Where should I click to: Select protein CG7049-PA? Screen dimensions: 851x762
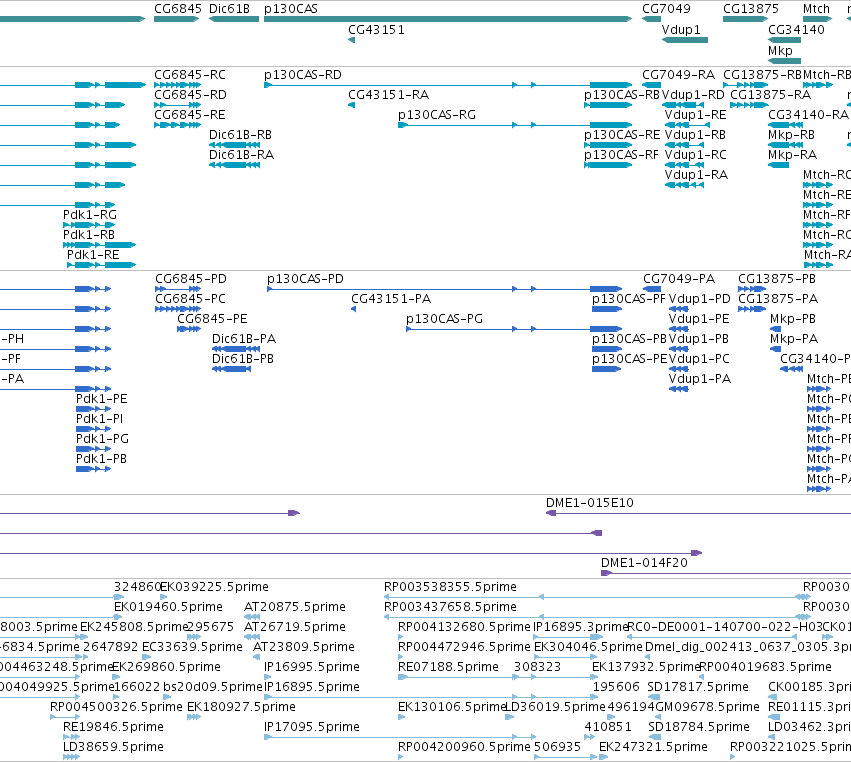point(678,278)
